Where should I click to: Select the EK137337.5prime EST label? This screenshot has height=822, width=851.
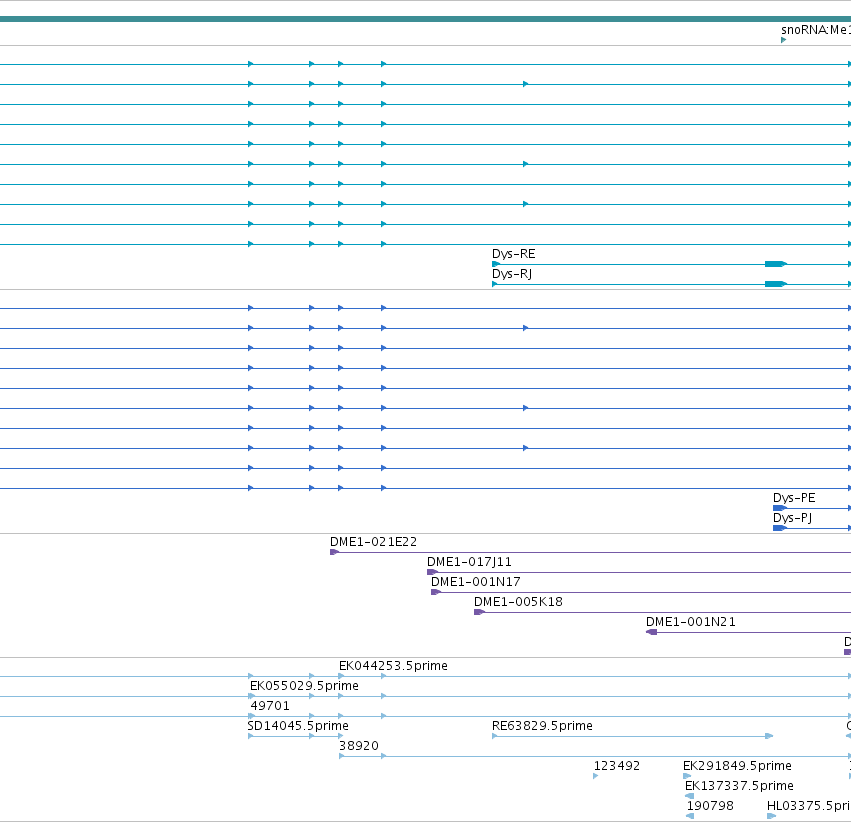coord(739,787)
